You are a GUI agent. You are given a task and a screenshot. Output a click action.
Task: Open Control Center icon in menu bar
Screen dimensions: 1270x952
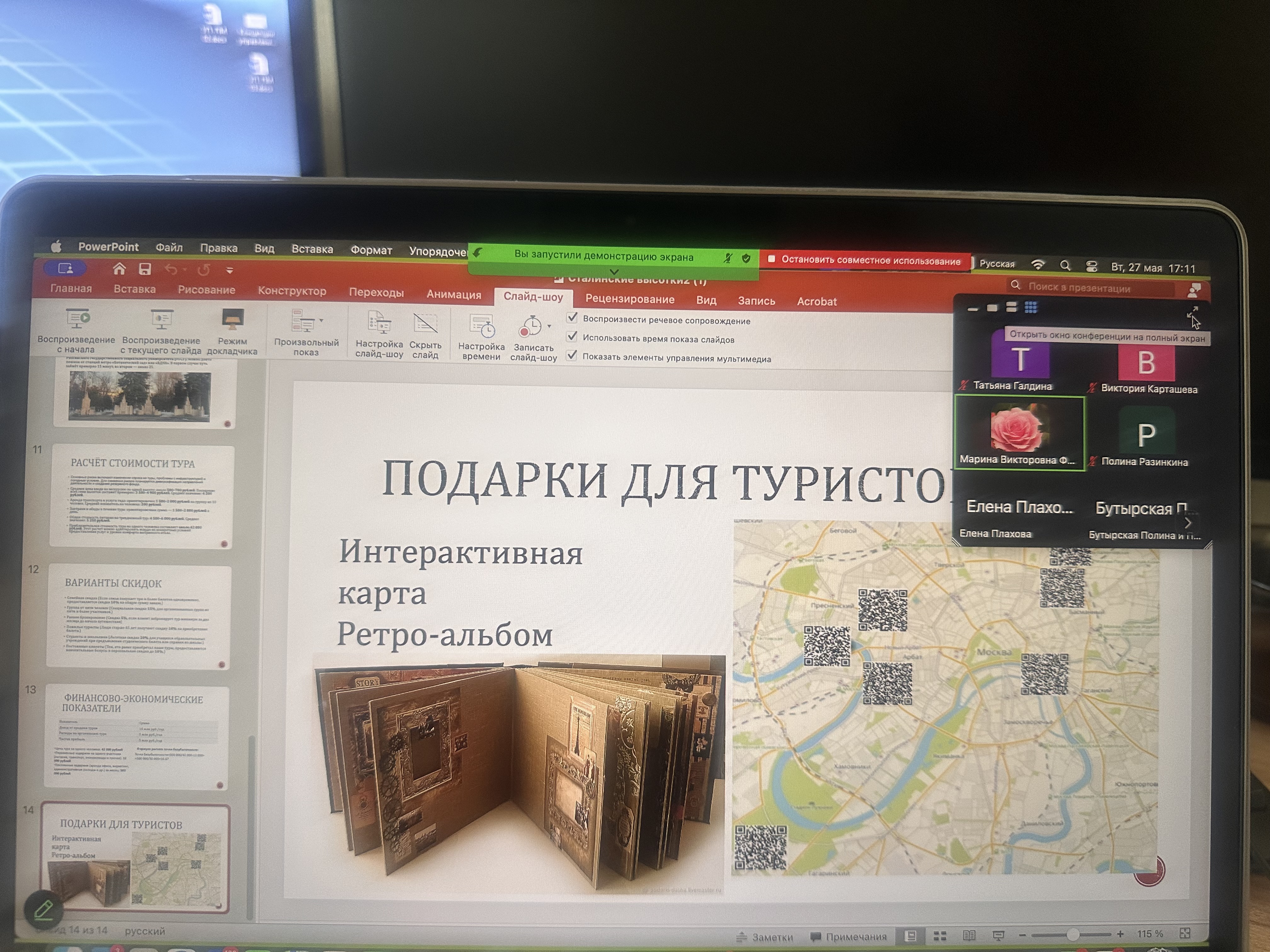[x=1091, y=266]
